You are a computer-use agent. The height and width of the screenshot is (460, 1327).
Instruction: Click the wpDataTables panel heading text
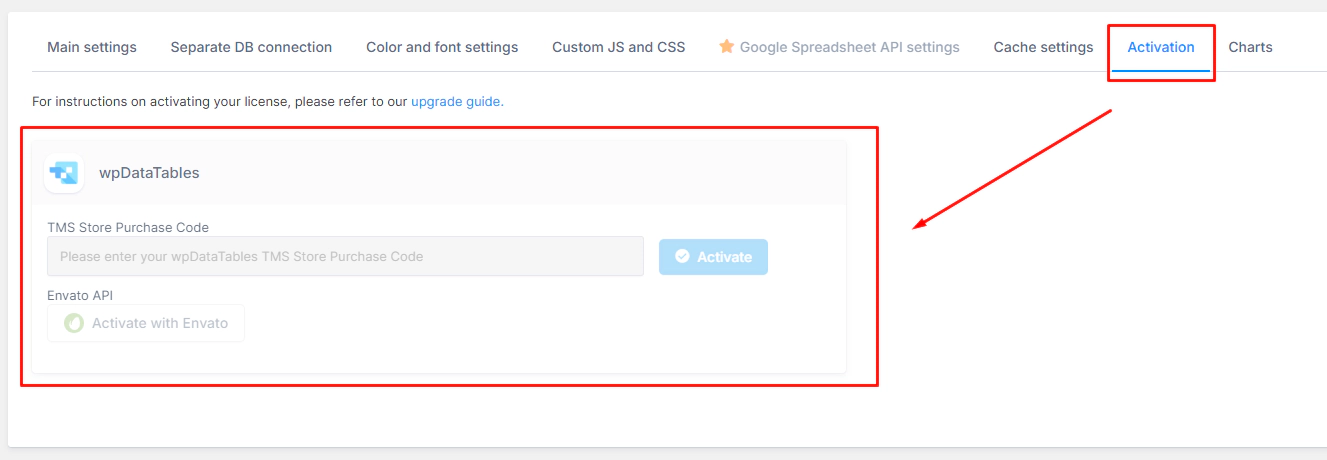149,173
